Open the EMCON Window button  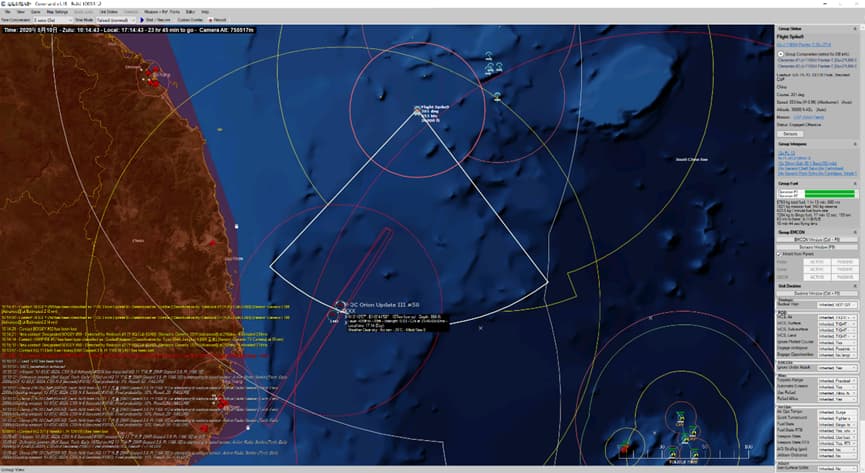click(x=816, y=240)
